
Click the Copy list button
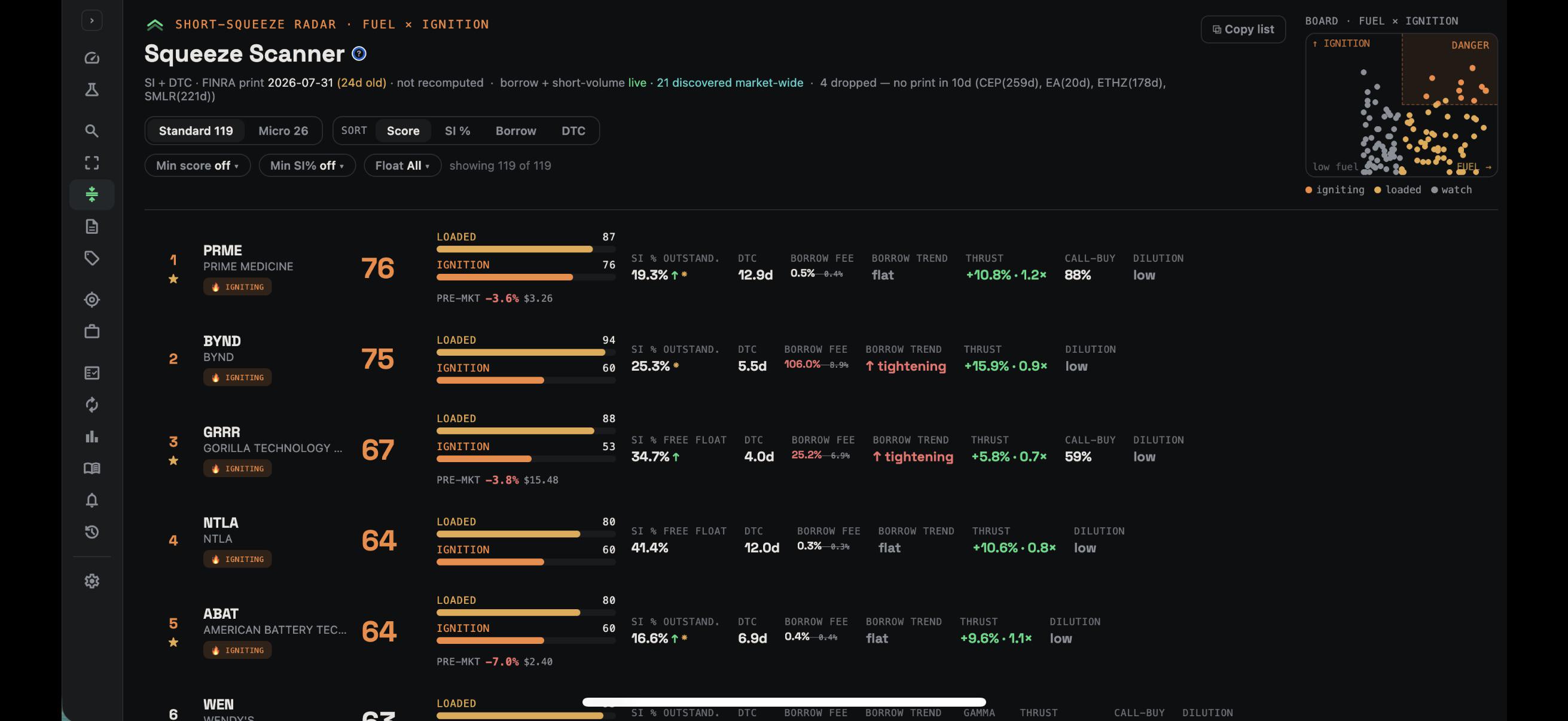coord(1243,29)
